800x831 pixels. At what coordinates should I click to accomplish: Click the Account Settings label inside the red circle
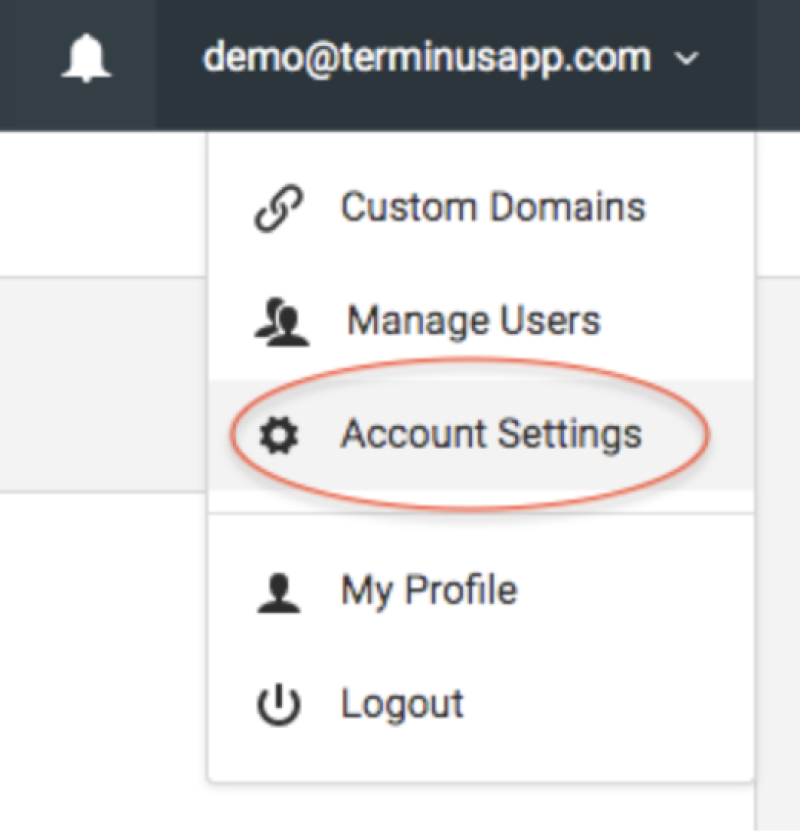click(492, 434)
